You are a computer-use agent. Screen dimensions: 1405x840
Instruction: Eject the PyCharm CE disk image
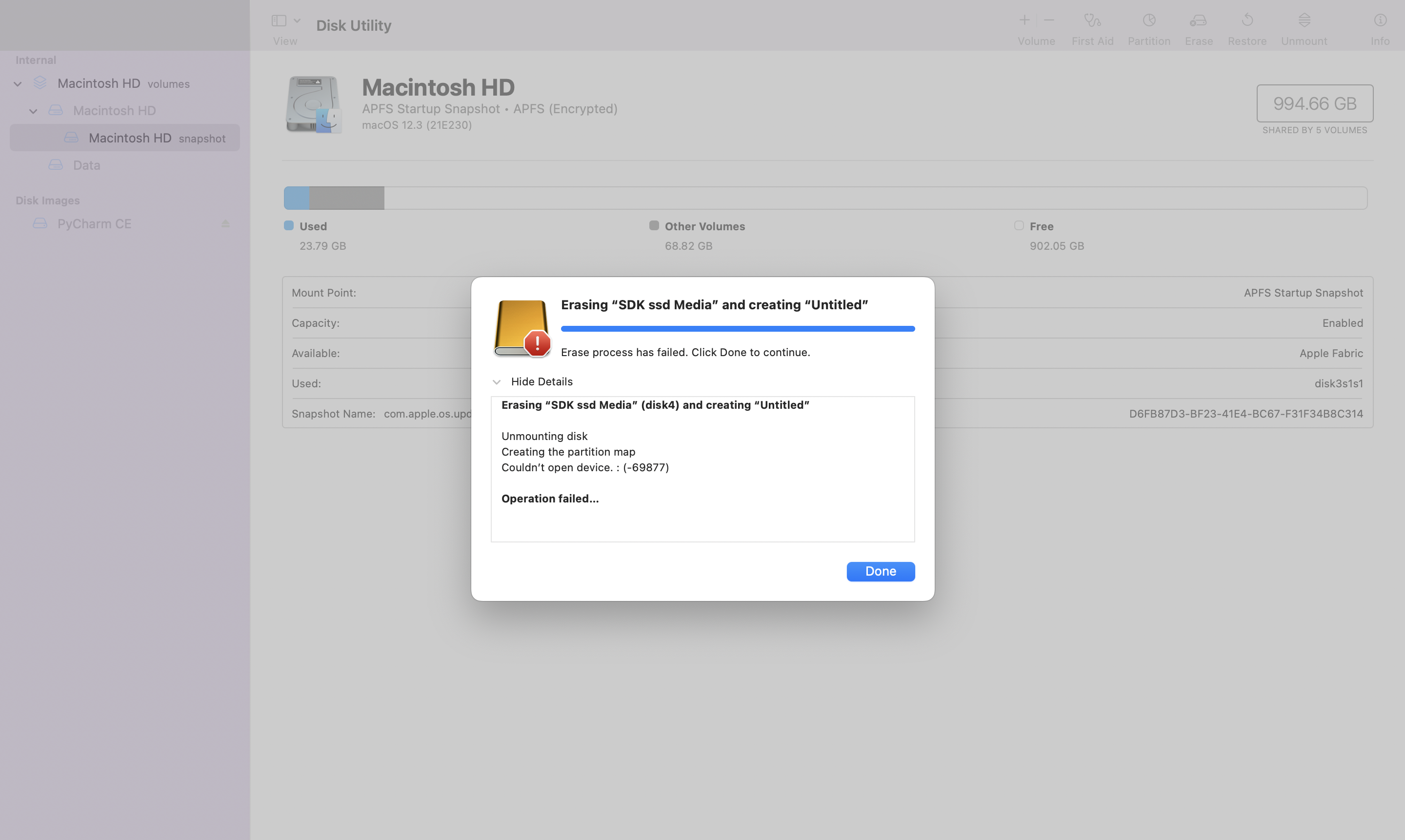point(225,223)
